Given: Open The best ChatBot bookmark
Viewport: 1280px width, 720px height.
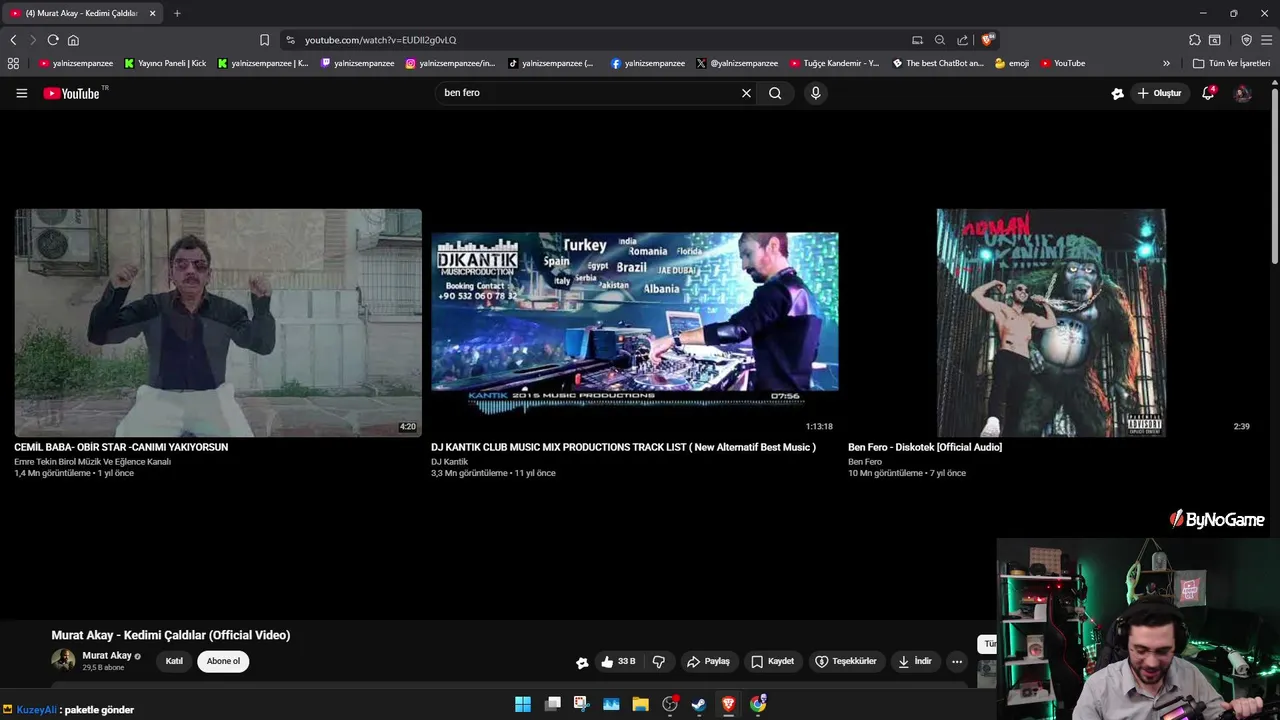Looking at the screenshot, I should click(x=938, y=63).
